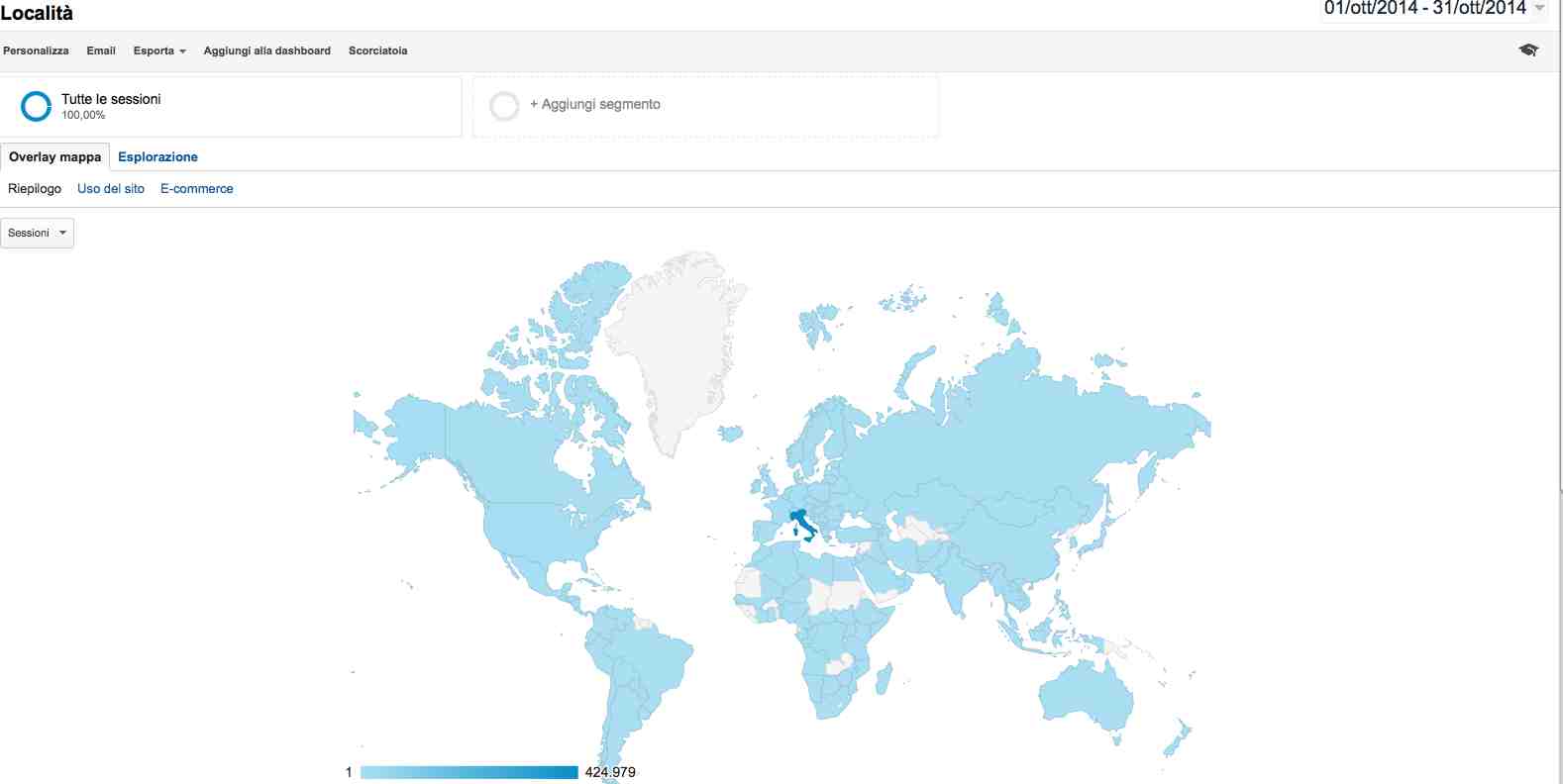The height and width of the screenshot is (784, 1563).
Task: Click the sessions color gradient legend
Action: (469, 772)
